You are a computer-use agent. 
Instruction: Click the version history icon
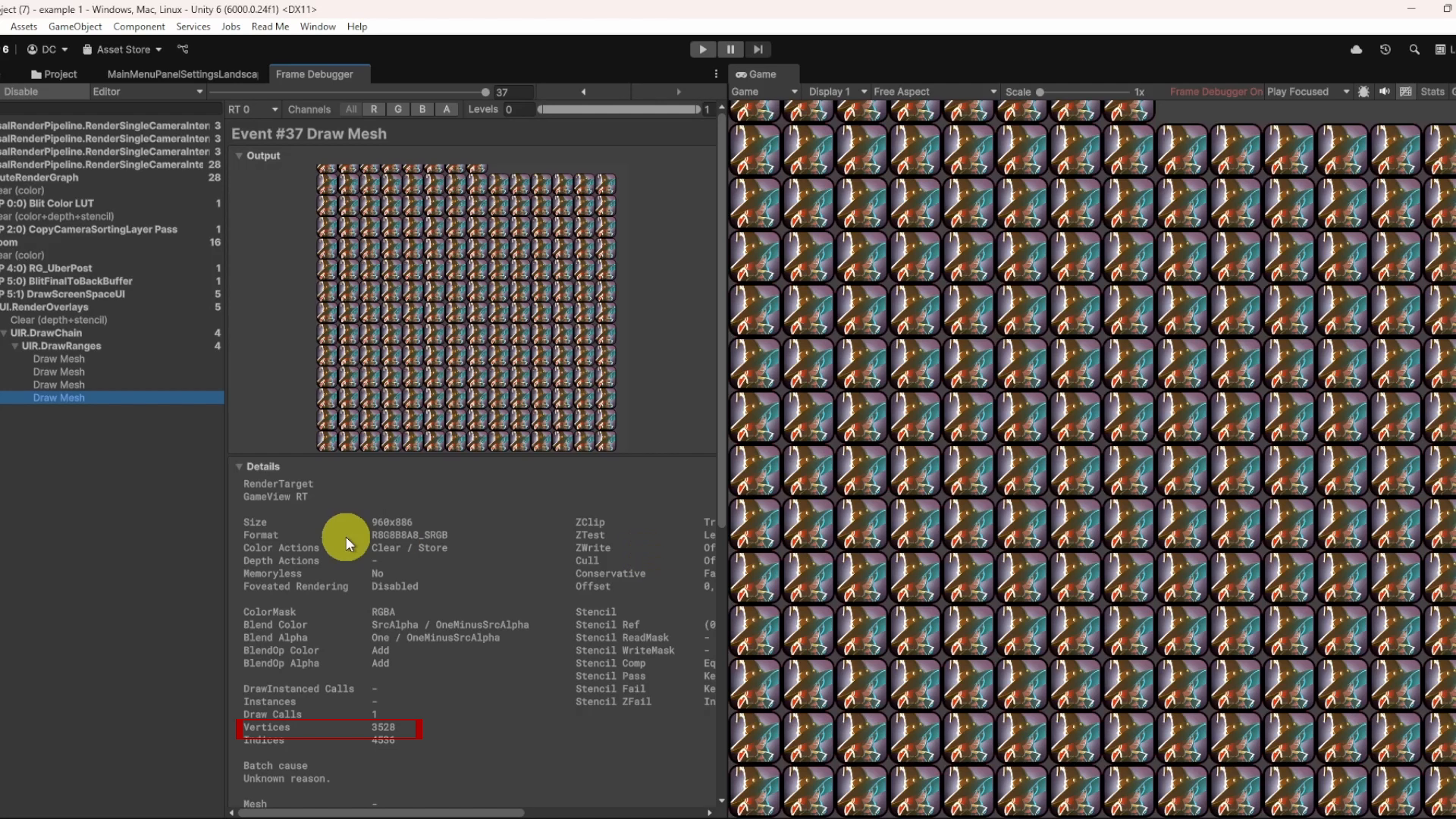(x=1385, y=49)
